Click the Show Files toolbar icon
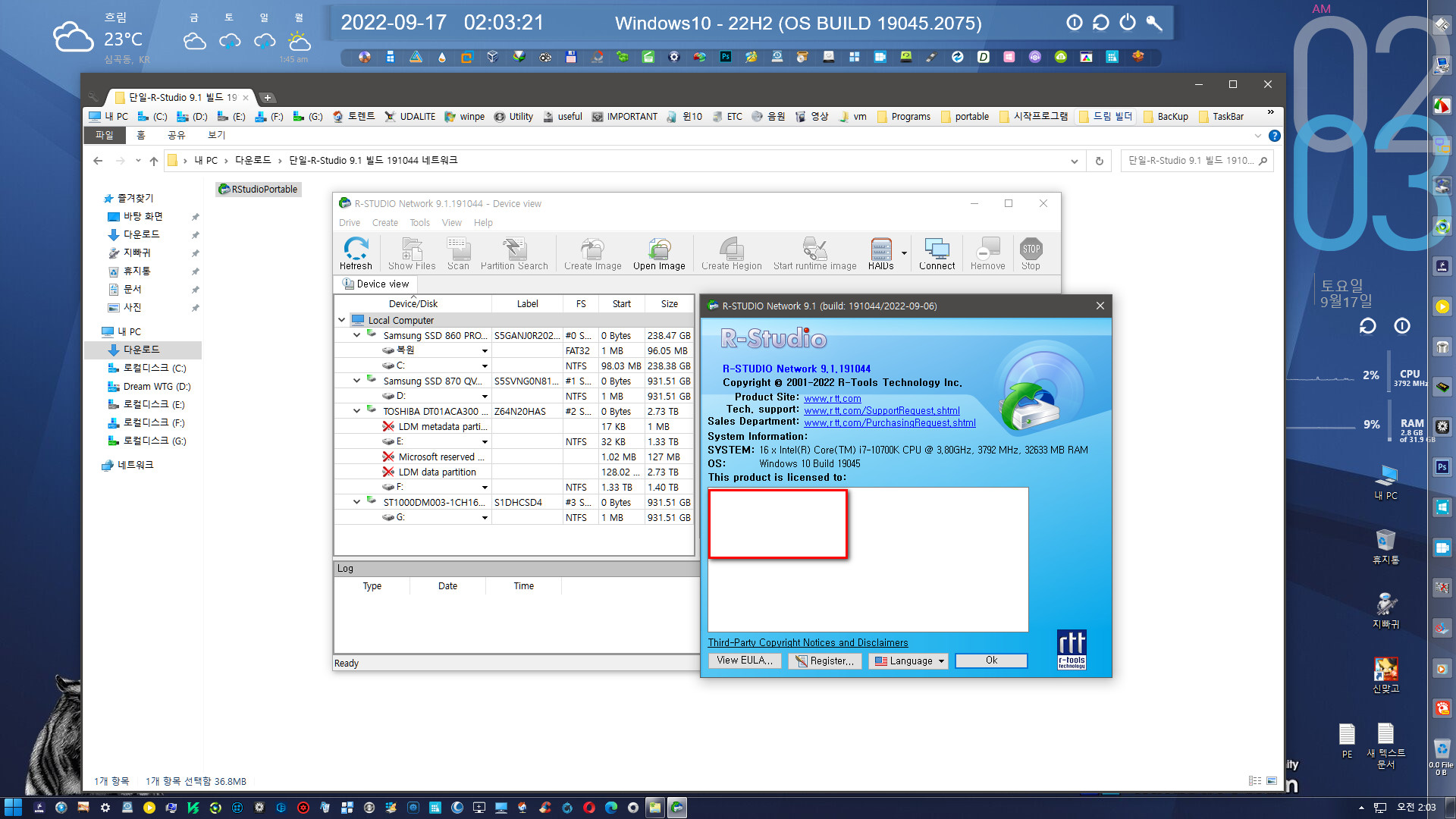Screen dimensions: 1456x819 [x=412, y=253]
